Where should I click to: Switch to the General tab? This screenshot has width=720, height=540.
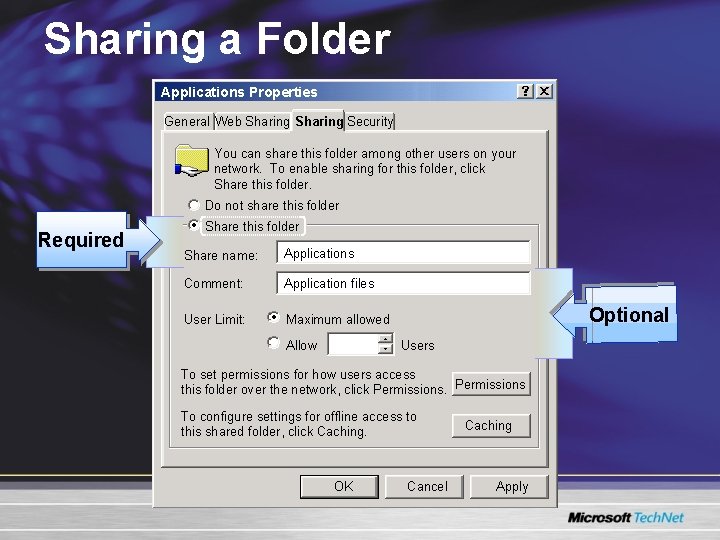pos(187,121)
